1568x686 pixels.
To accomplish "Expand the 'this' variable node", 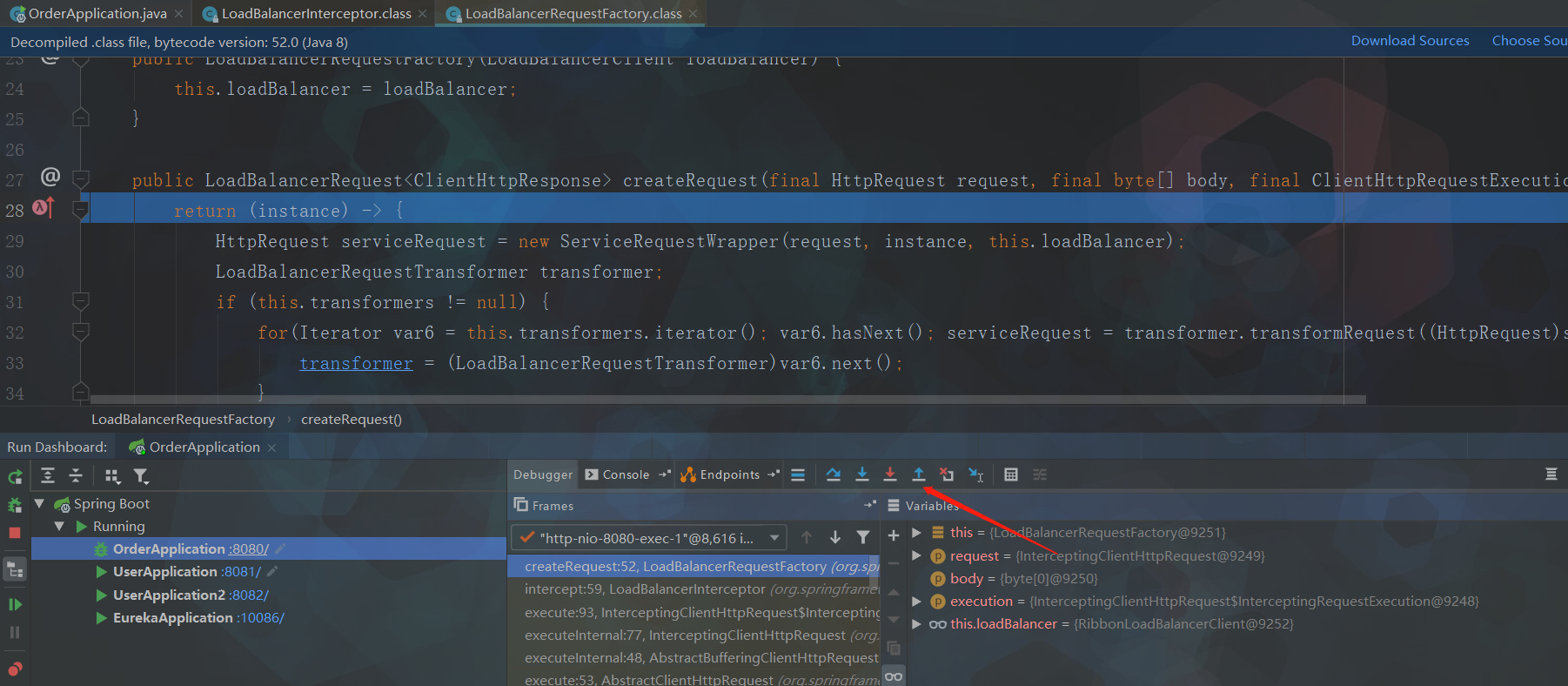I will tap(916, 532).
